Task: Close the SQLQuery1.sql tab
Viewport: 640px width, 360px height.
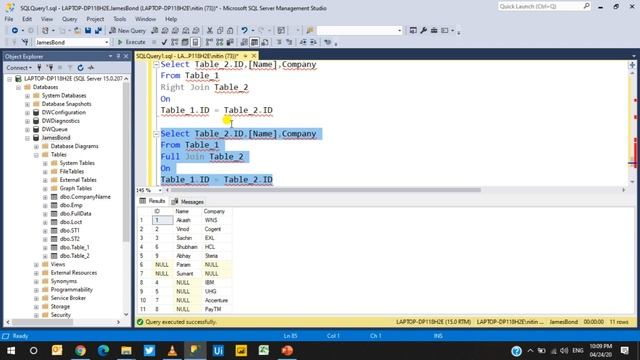Action: tap(254, 56)
